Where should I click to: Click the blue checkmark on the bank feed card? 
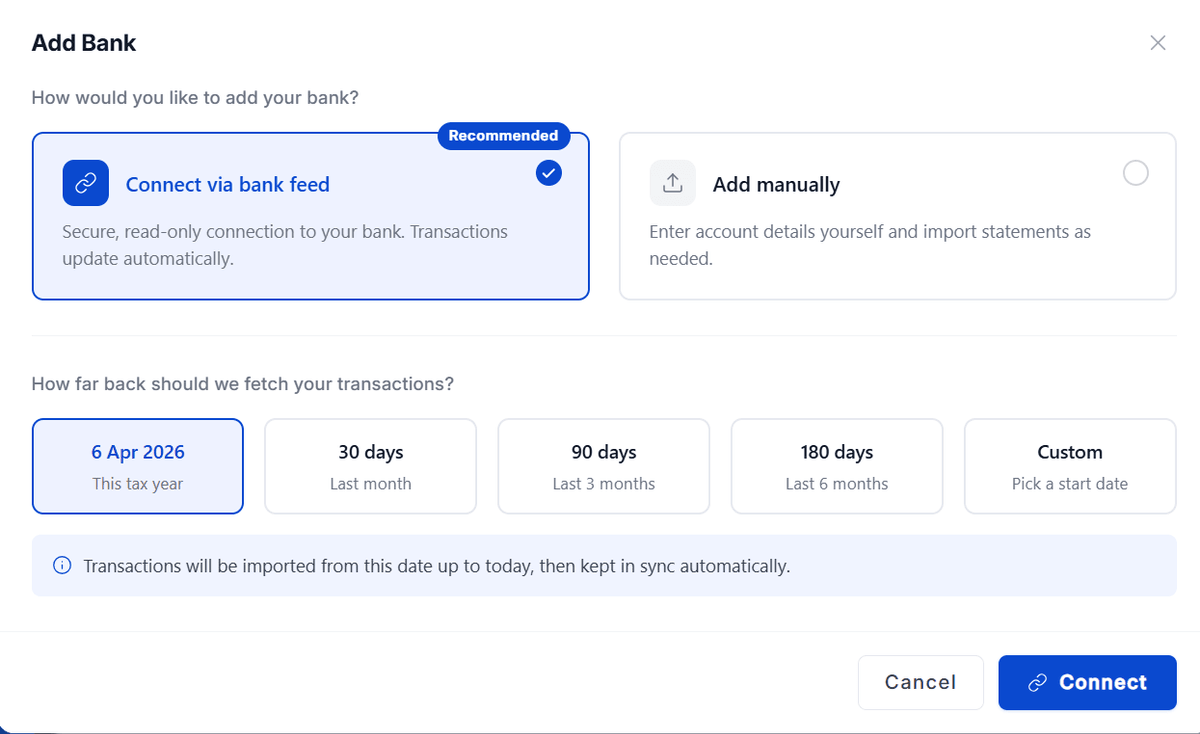click(x=549, y=173)
